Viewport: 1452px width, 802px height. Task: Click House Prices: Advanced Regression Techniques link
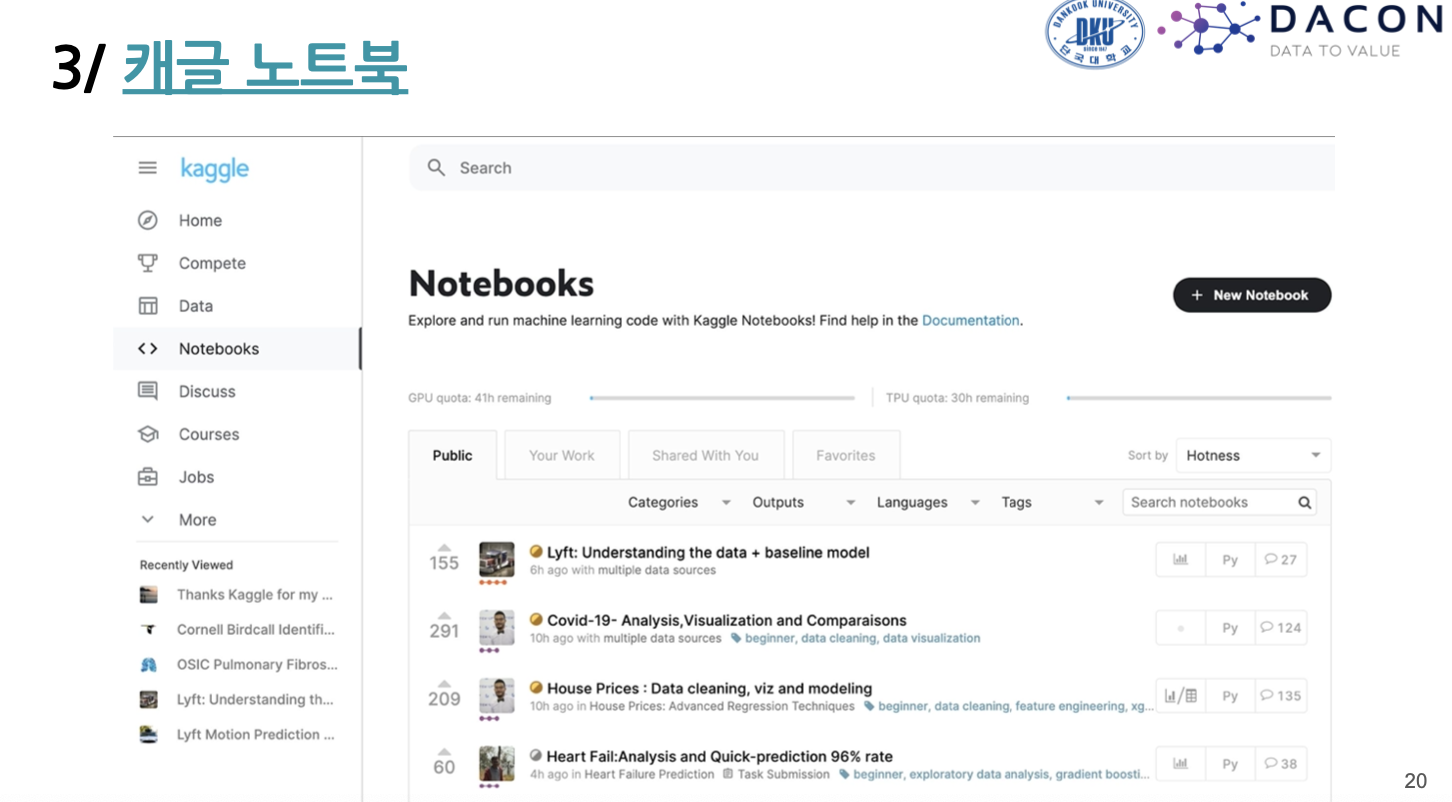pos(722,706)
